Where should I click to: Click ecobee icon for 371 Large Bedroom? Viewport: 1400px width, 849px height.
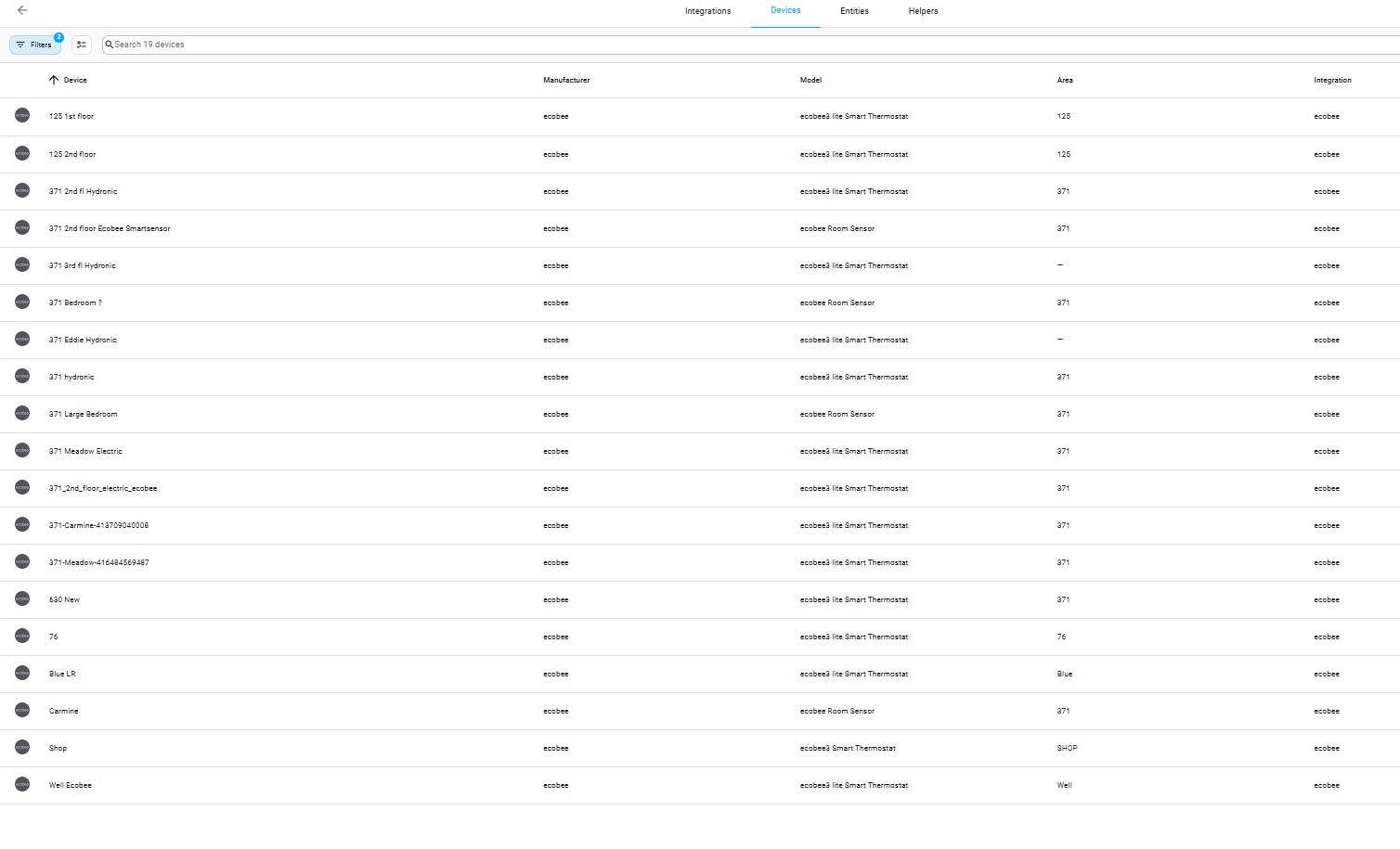click(x=22, y=413)
